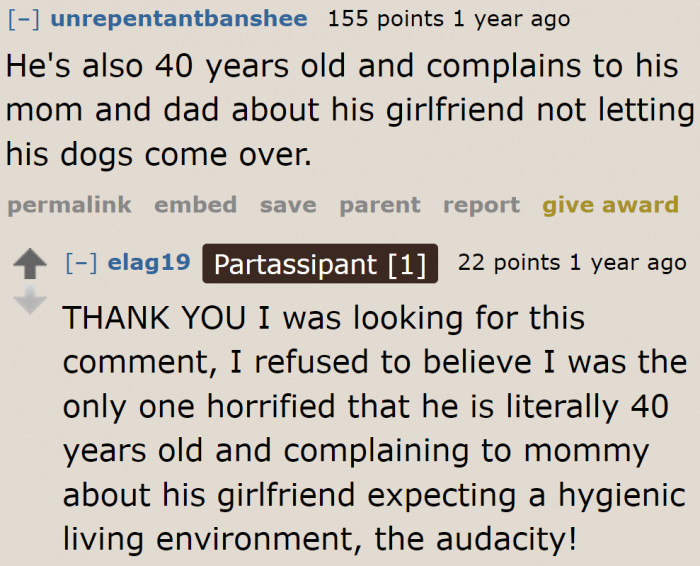Collapse elag19's reply with [–]
Image resolution: width=700 pixels, height=566 pixels.
(79, 264)
